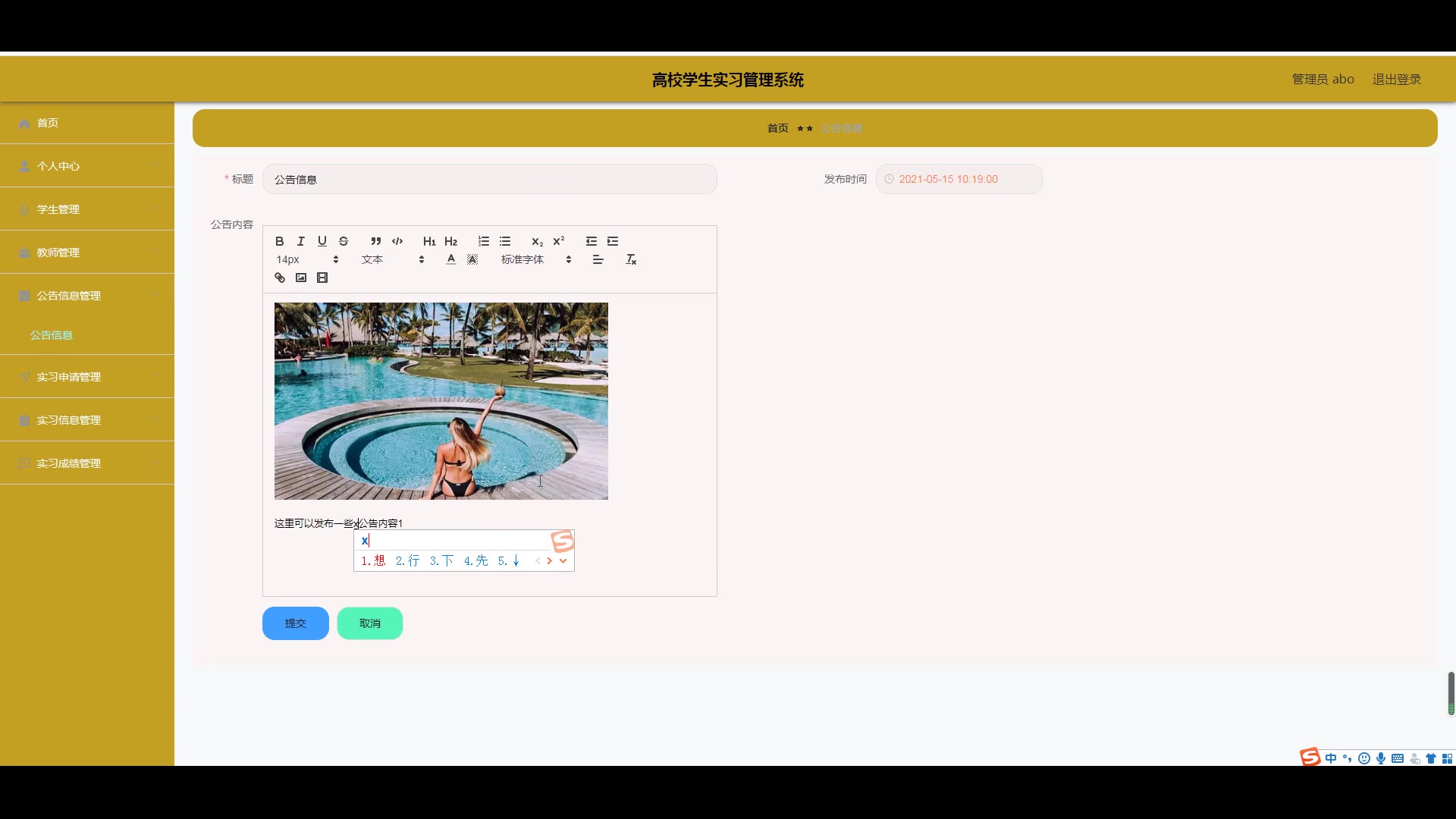The width and height of the screenshot is (1456, 819).
Task: Expand the IME candidate list downward
Action: pyautogui.click(x=563, y=561)
